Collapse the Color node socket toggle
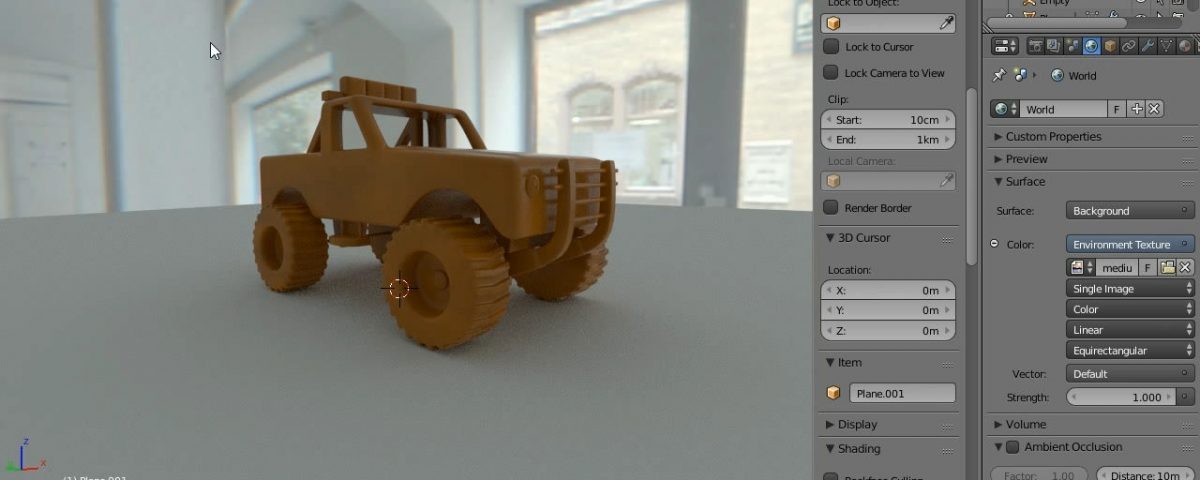This screenshot has height=480, width=1200. pyautogui.click(x=994, y=244)
